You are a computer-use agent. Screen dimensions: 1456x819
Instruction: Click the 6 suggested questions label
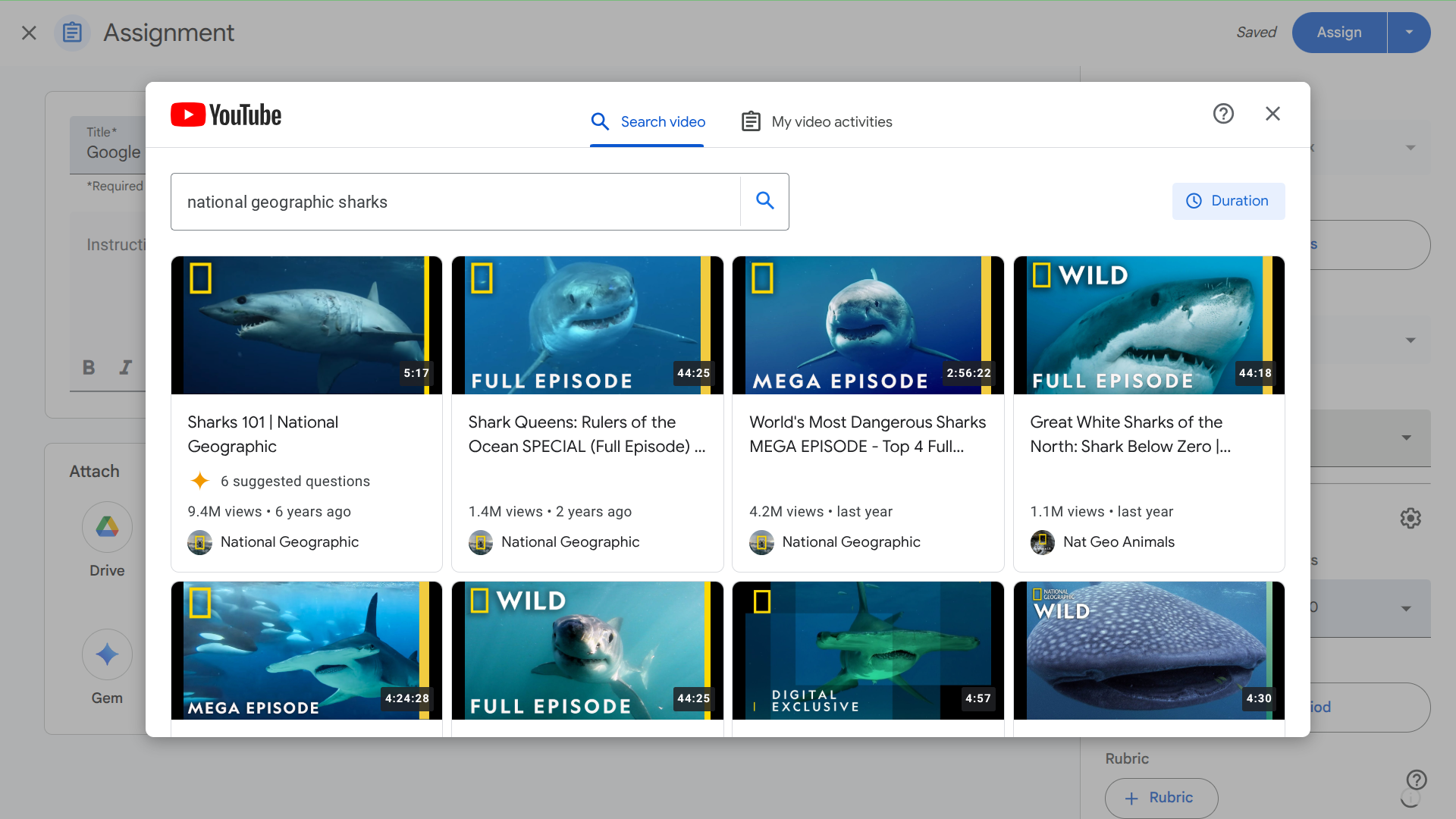coord(294,482)
